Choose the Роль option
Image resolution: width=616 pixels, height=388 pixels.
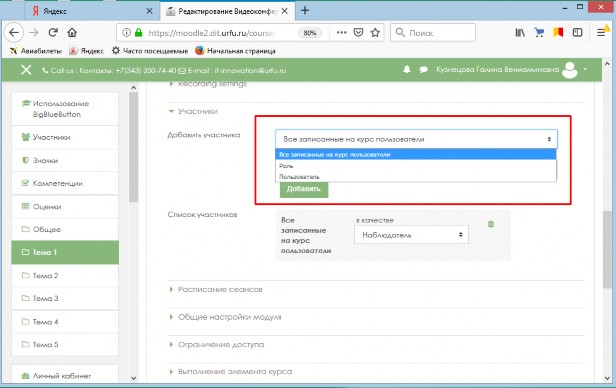416,166
